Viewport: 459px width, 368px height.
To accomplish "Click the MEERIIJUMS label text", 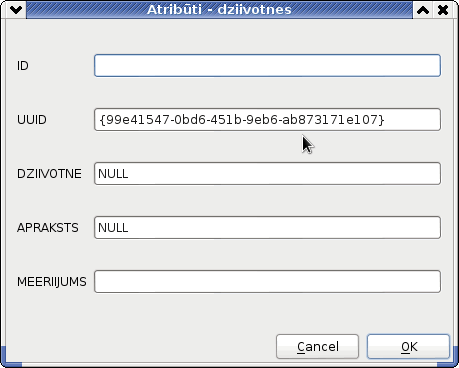I will (52, 282).
